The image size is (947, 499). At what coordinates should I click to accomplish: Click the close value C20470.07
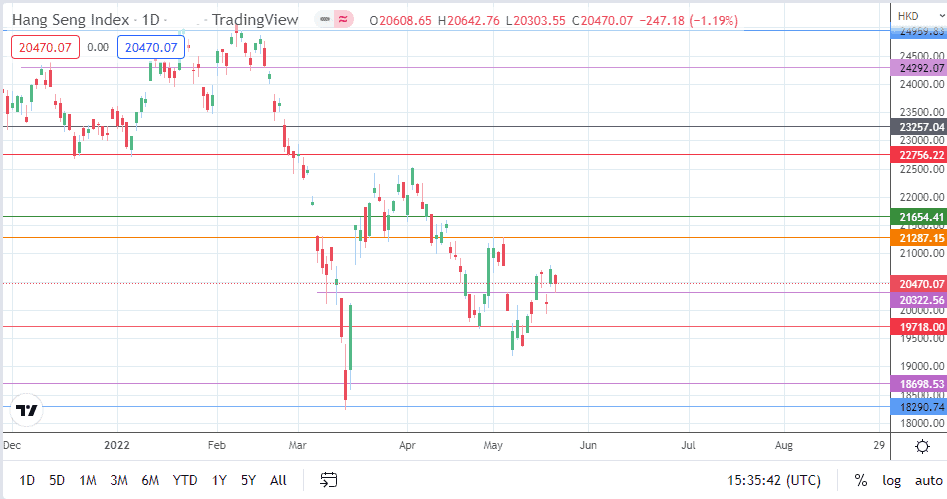(x=602, y=21)
